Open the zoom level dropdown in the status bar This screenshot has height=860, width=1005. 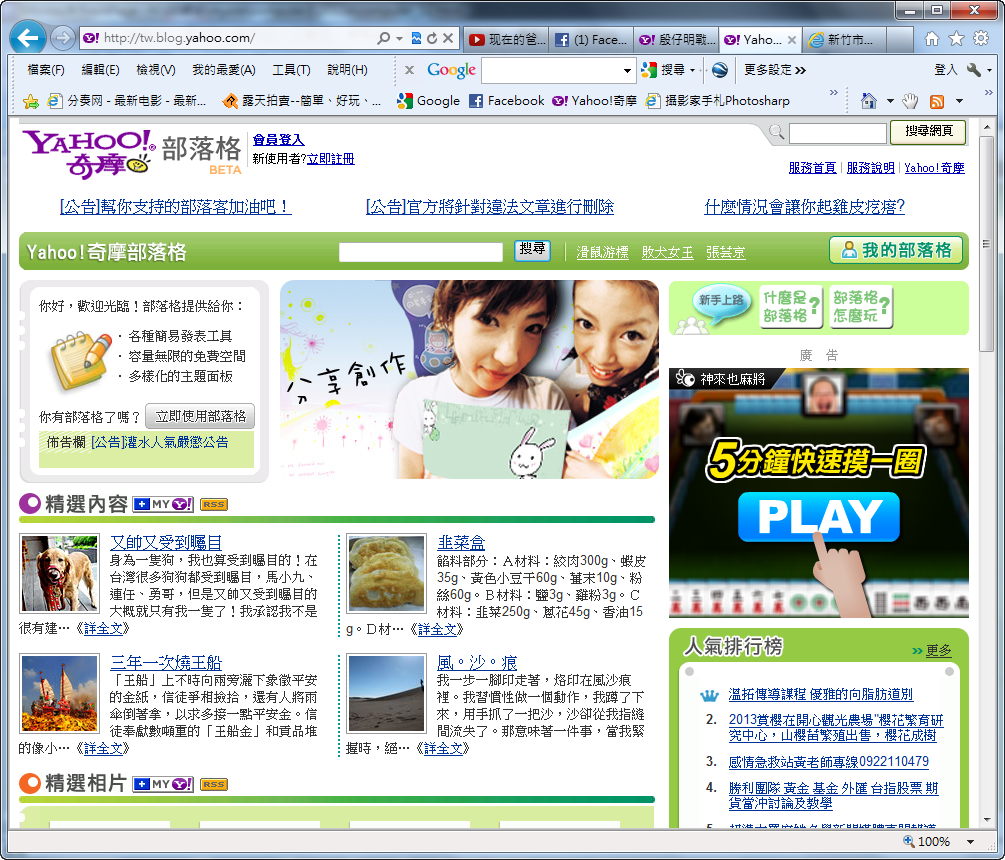970,841
